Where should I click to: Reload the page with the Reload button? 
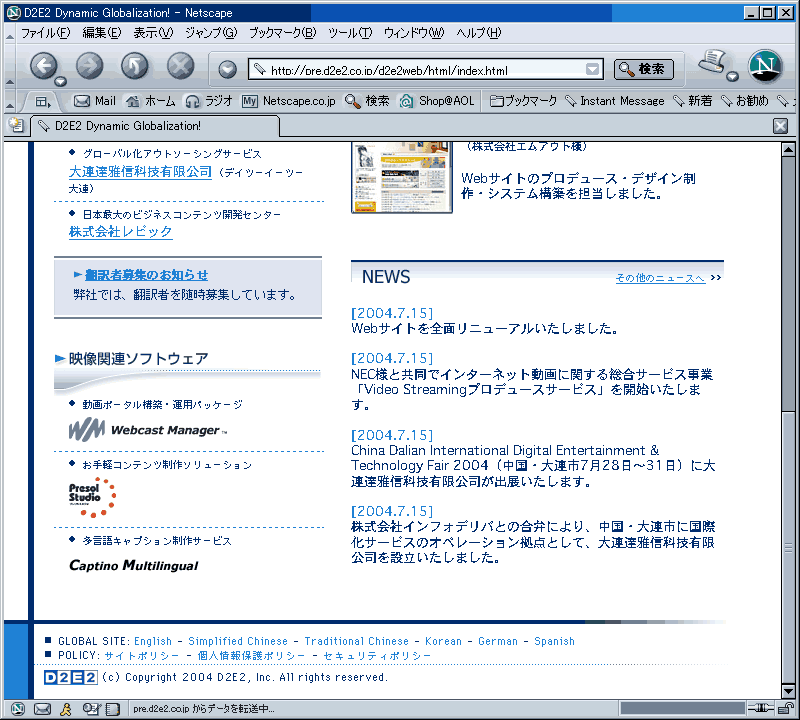135,66
